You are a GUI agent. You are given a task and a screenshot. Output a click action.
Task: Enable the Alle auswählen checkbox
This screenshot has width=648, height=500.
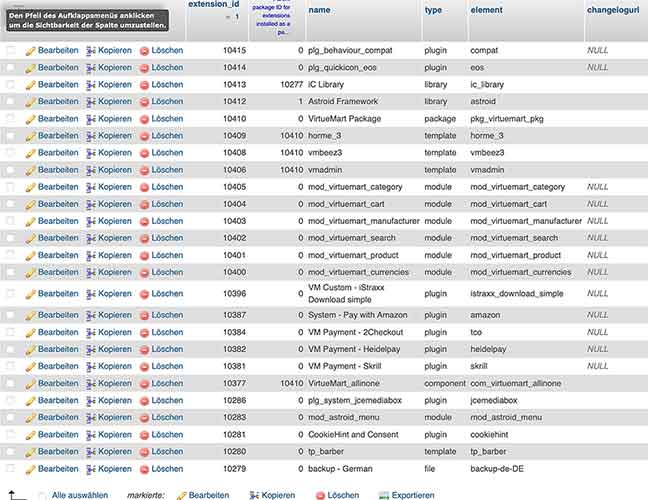(x=42, y=495)
